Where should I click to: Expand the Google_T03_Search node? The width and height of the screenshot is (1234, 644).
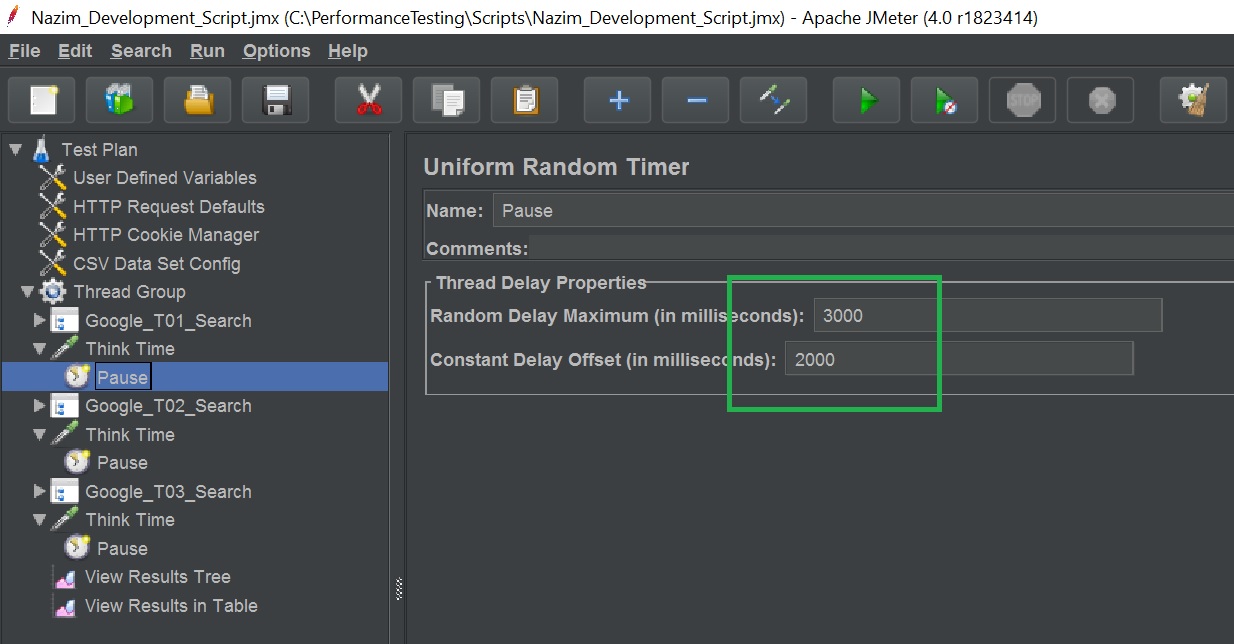[x=39, y=492]
